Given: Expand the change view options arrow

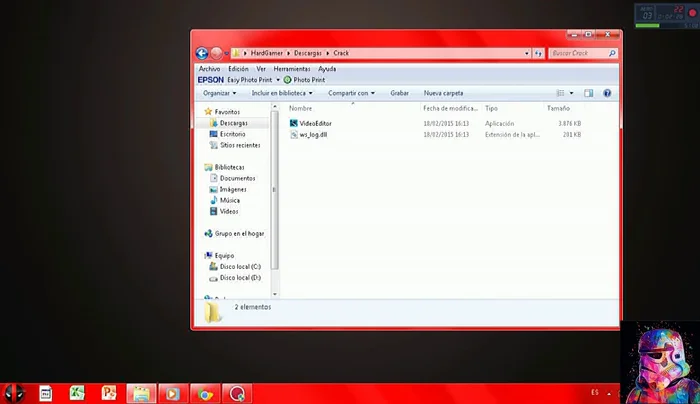Looking at the screenshot, I should [572, 93].
